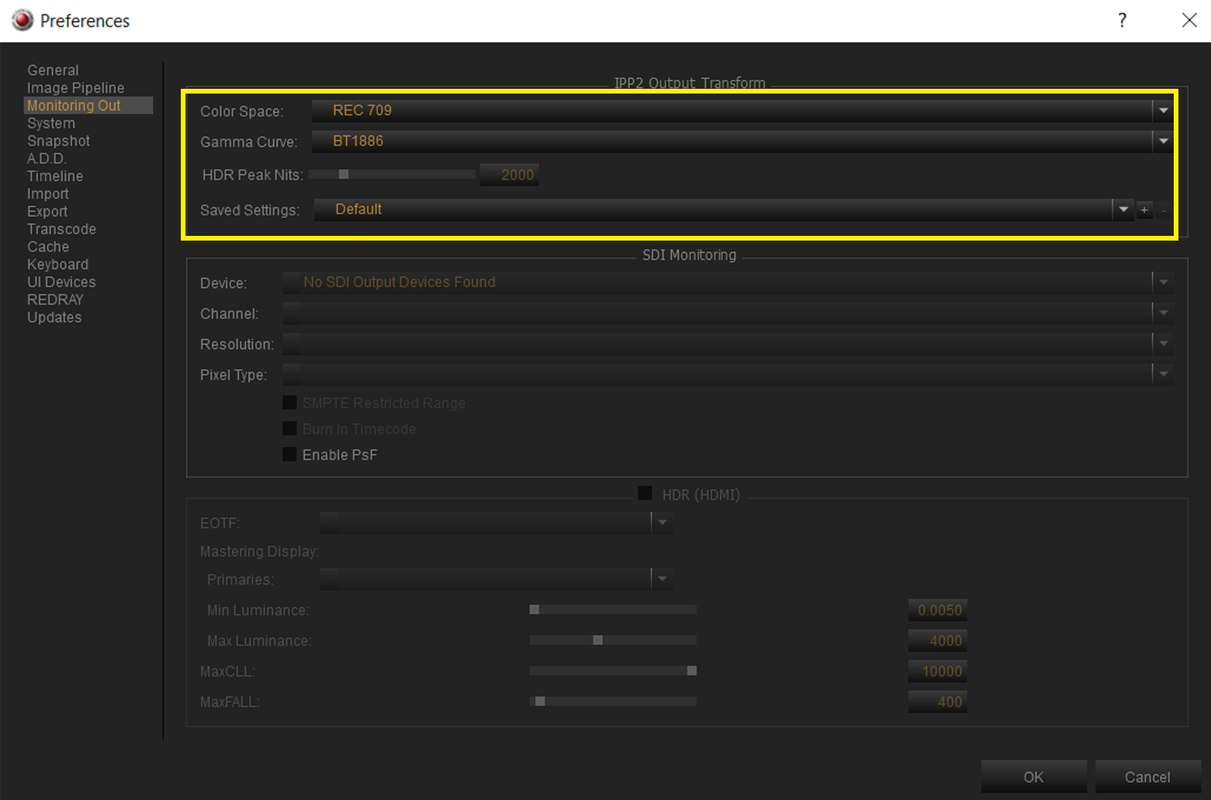Click the MaxCLL value field 10000
This screenshot has width=1211, height=800.
coord(938,671)
